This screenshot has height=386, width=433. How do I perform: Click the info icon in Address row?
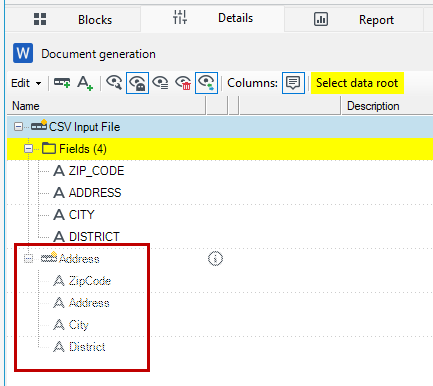point(215,259)
